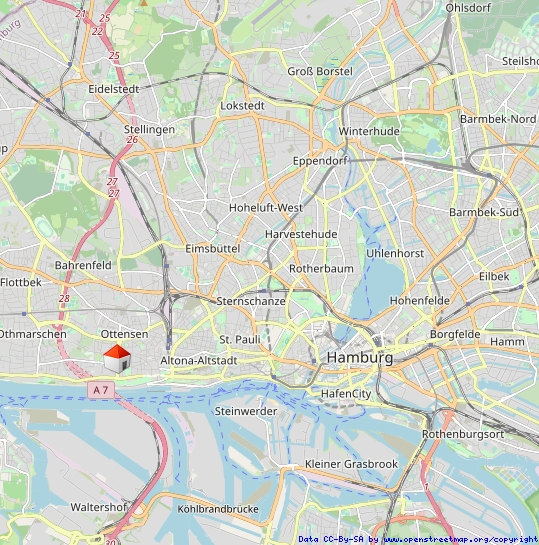Screen dimensions: 539x545
Task: Click the Uhlenhorst label by the lake
Action: coord(395,253)
